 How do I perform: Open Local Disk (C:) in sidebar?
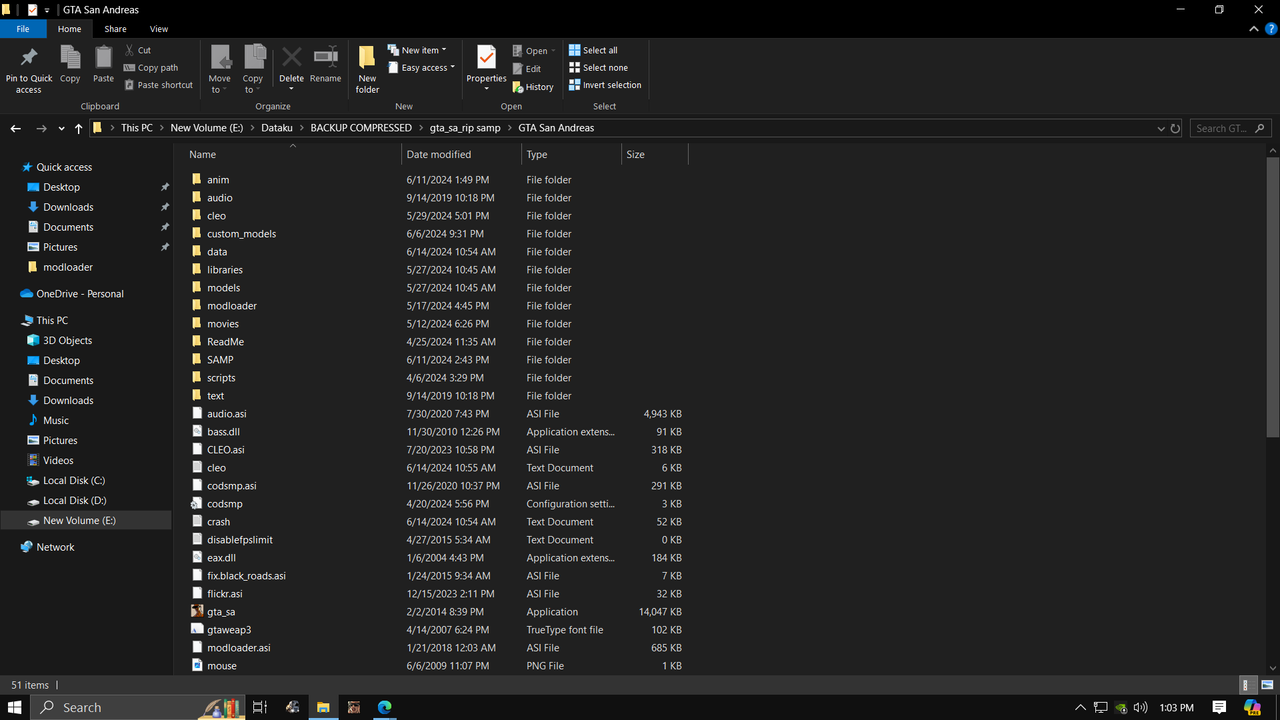[x=74, y=480]
